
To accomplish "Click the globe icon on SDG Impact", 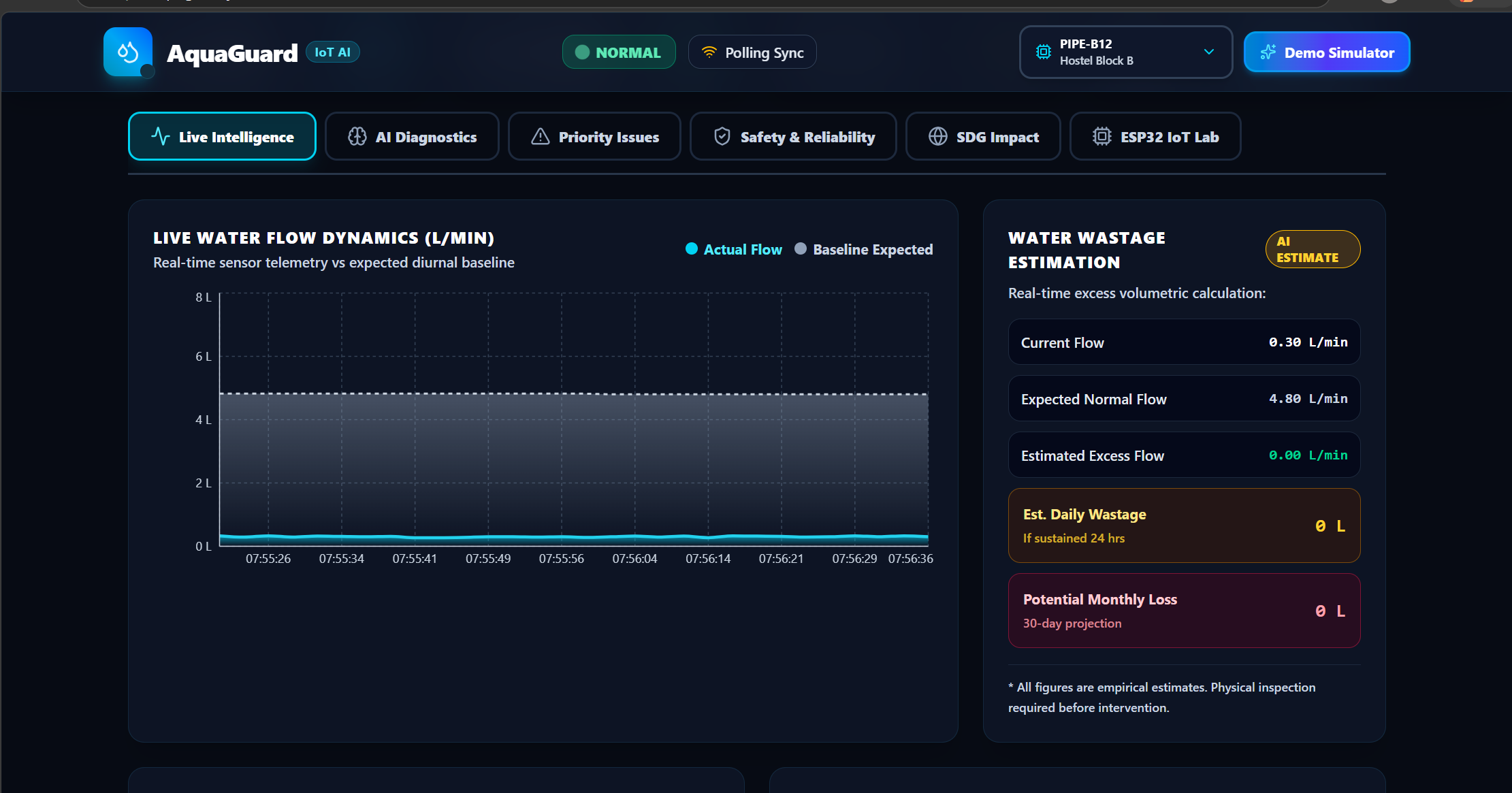I will click(x=938, y=136).
